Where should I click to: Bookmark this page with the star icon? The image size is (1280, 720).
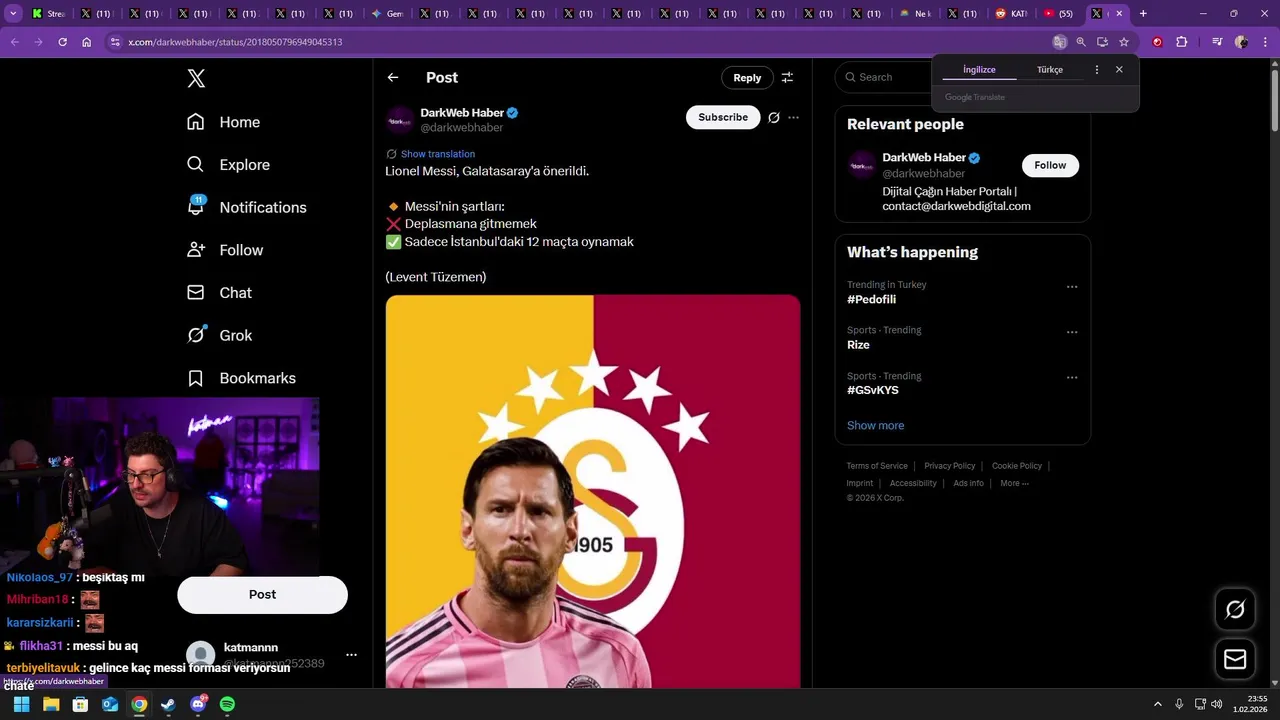[x=1124, y=42]
